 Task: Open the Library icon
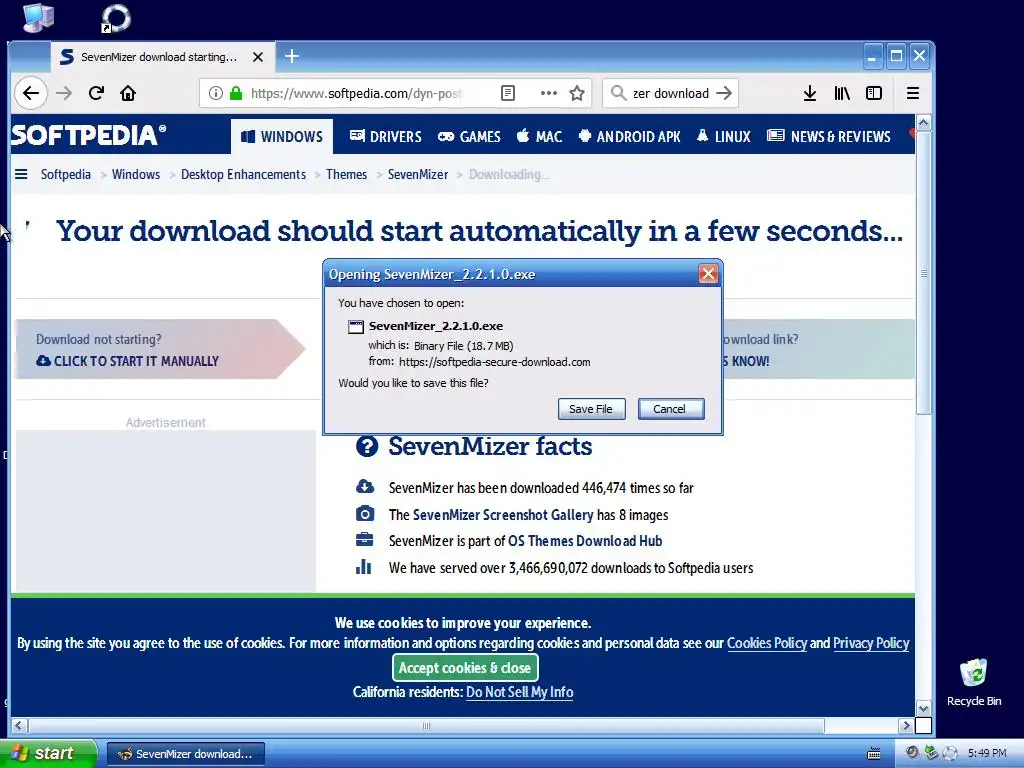842,93
